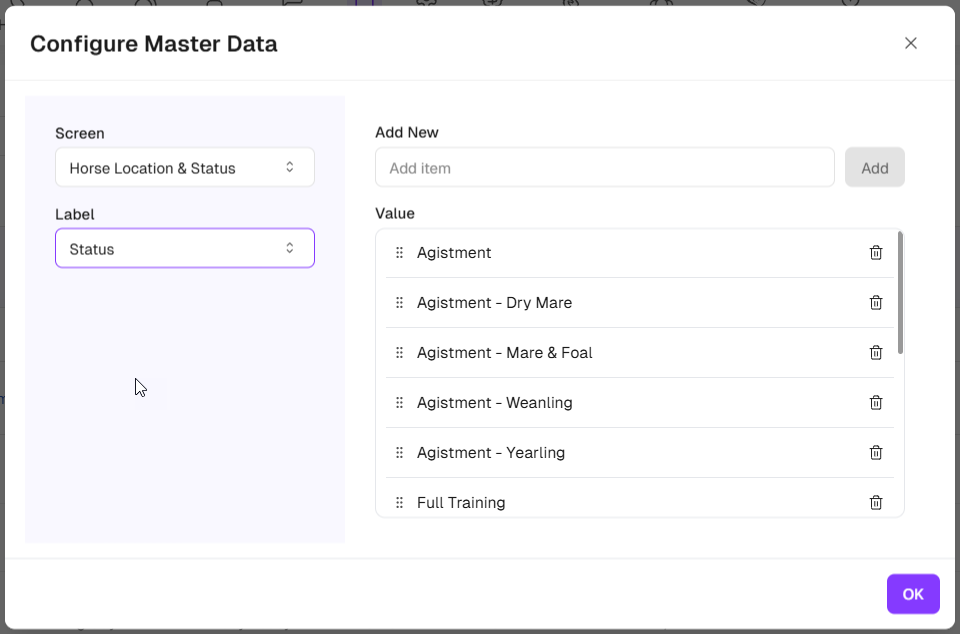Remove the Agistment - Yearling entry

click(876, 453)
